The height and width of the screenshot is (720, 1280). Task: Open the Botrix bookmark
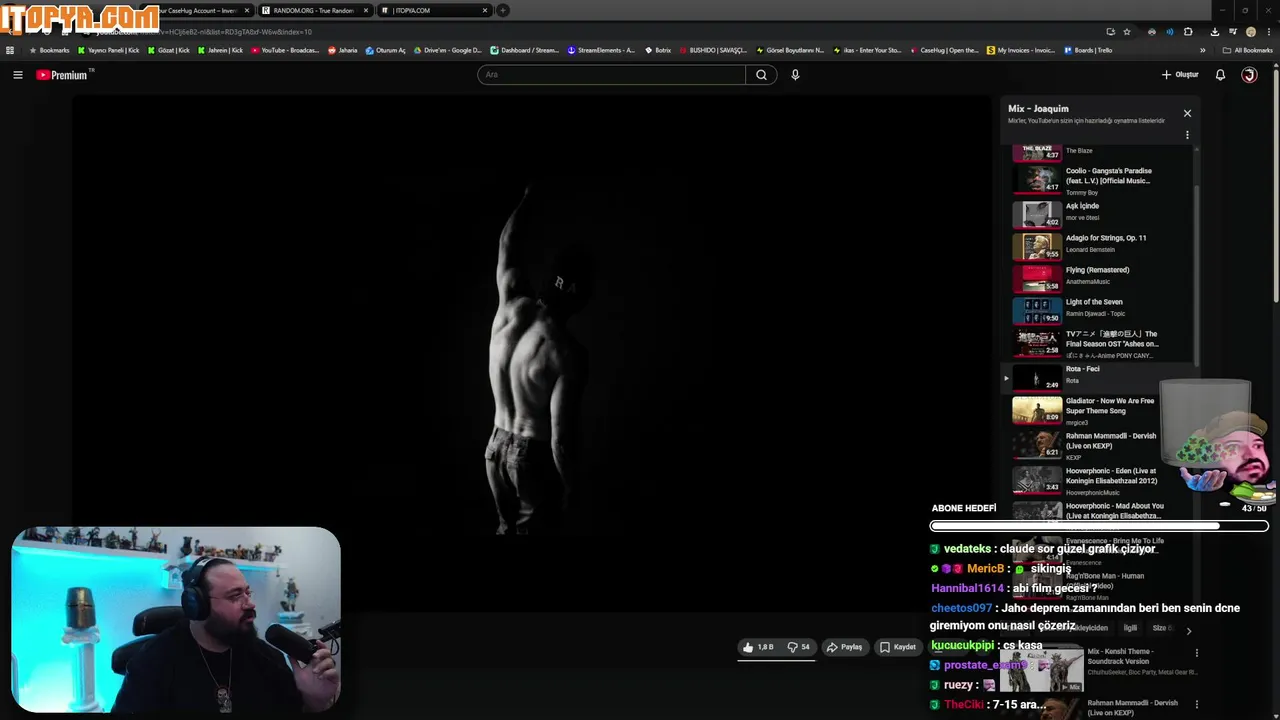(x=657, y=50)
